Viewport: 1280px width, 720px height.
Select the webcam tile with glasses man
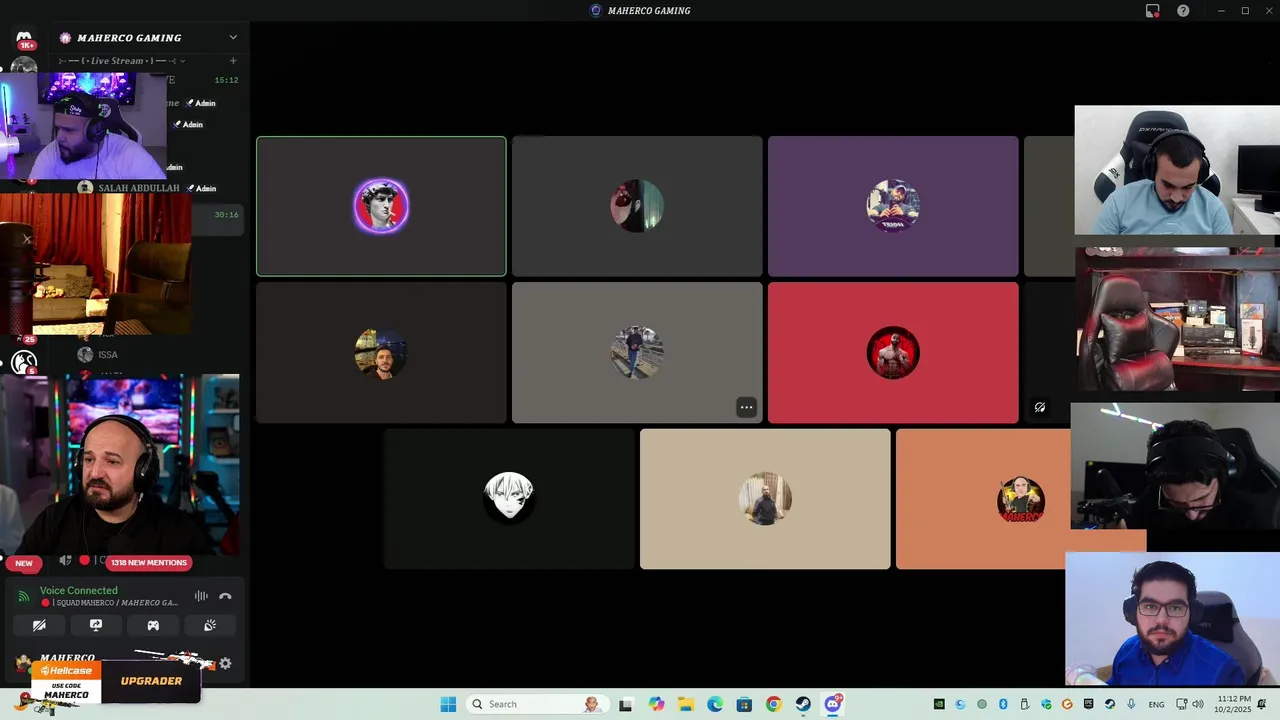[1172, 618]
